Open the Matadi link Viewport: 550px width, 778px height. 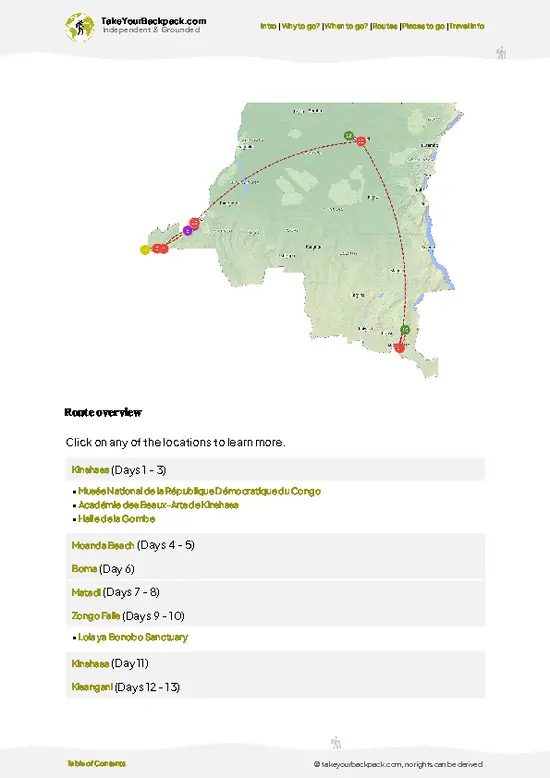point(86,592)
